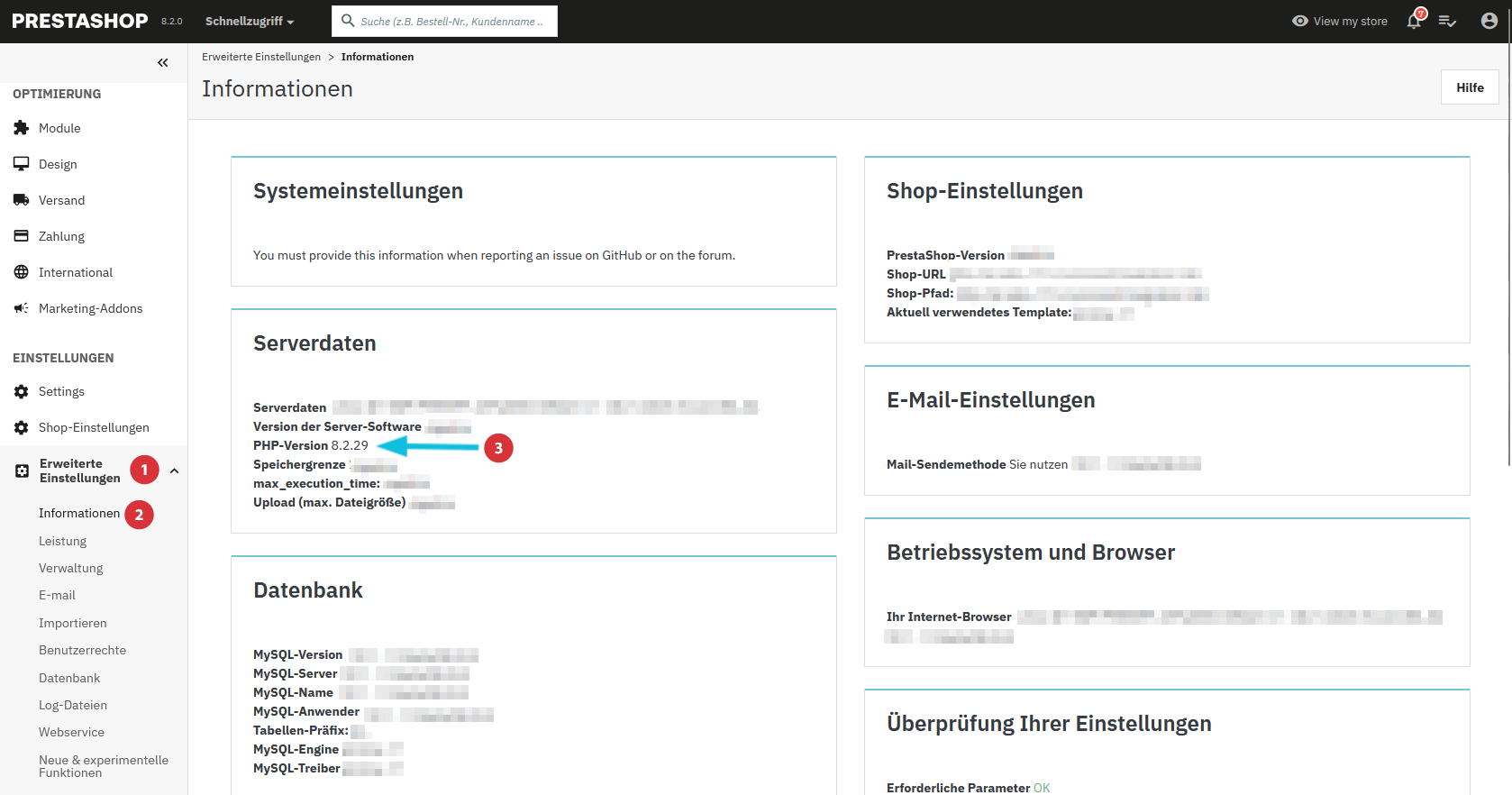Click the notifications bell icon
The height and width of the screenshot is (795, 1512).
click(x=1414, y=22)
